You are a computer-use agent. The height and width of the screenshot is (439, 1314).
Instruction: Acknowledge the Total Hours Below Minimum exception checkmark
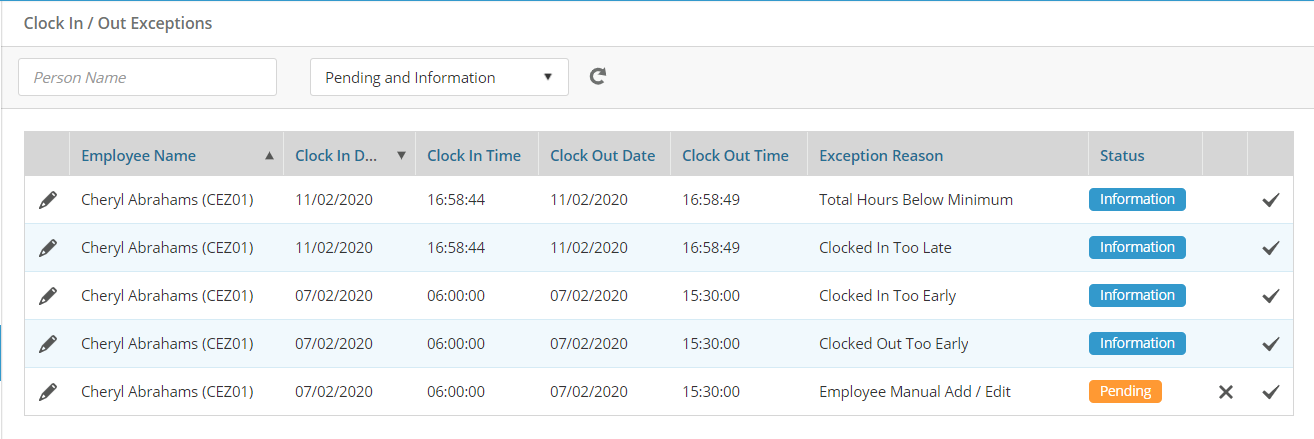1270,200
